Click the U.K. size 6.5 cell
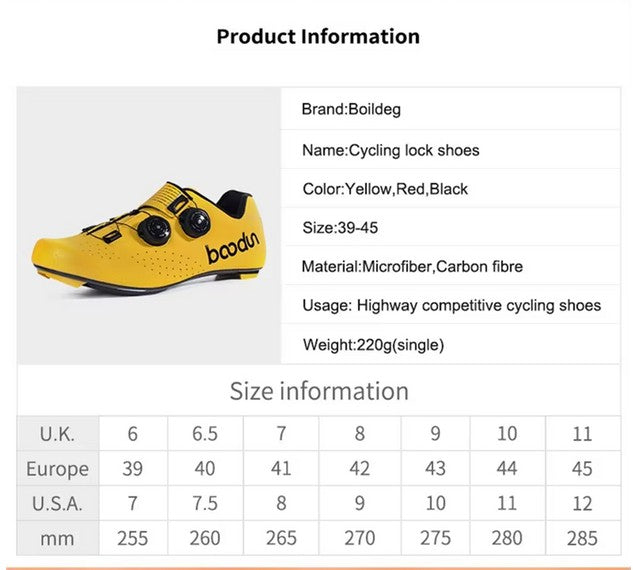 [x=205, y=434]
